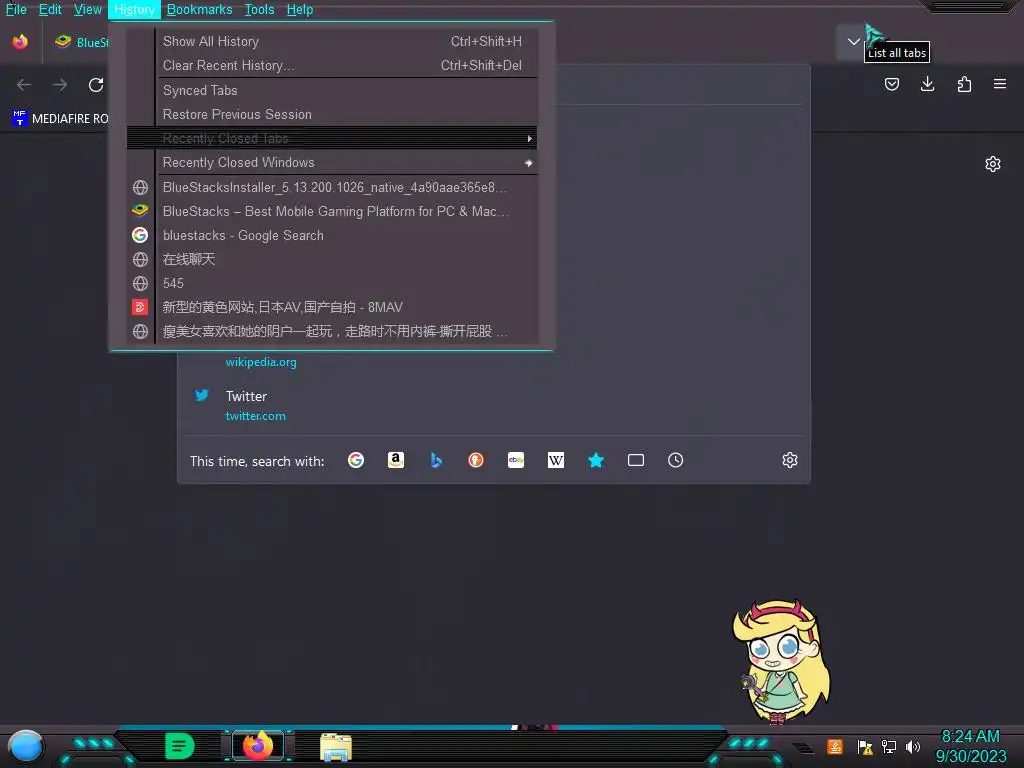Click the Windows Start orb
Image resolution: width=1024 pixels, height=768 pixels.
pos(26,747)
